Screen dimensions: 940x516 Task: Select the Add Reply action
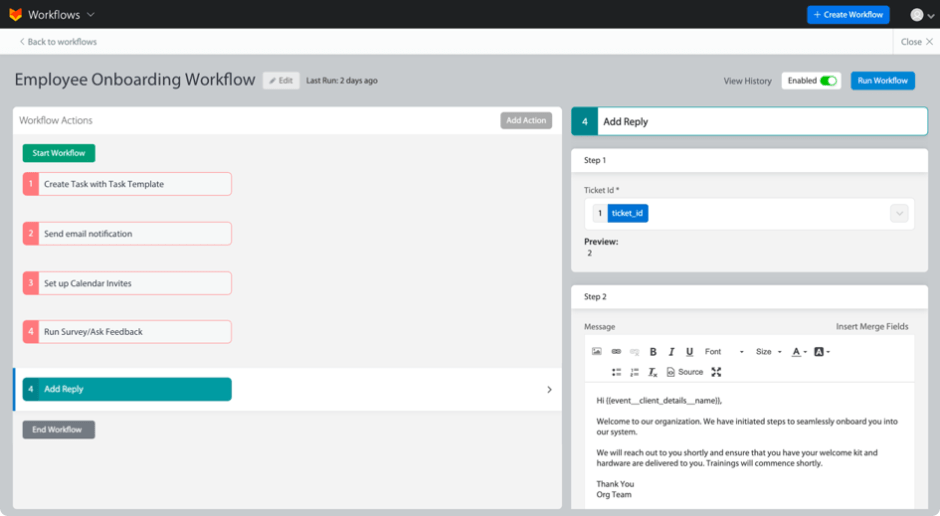tap(127, 389)
